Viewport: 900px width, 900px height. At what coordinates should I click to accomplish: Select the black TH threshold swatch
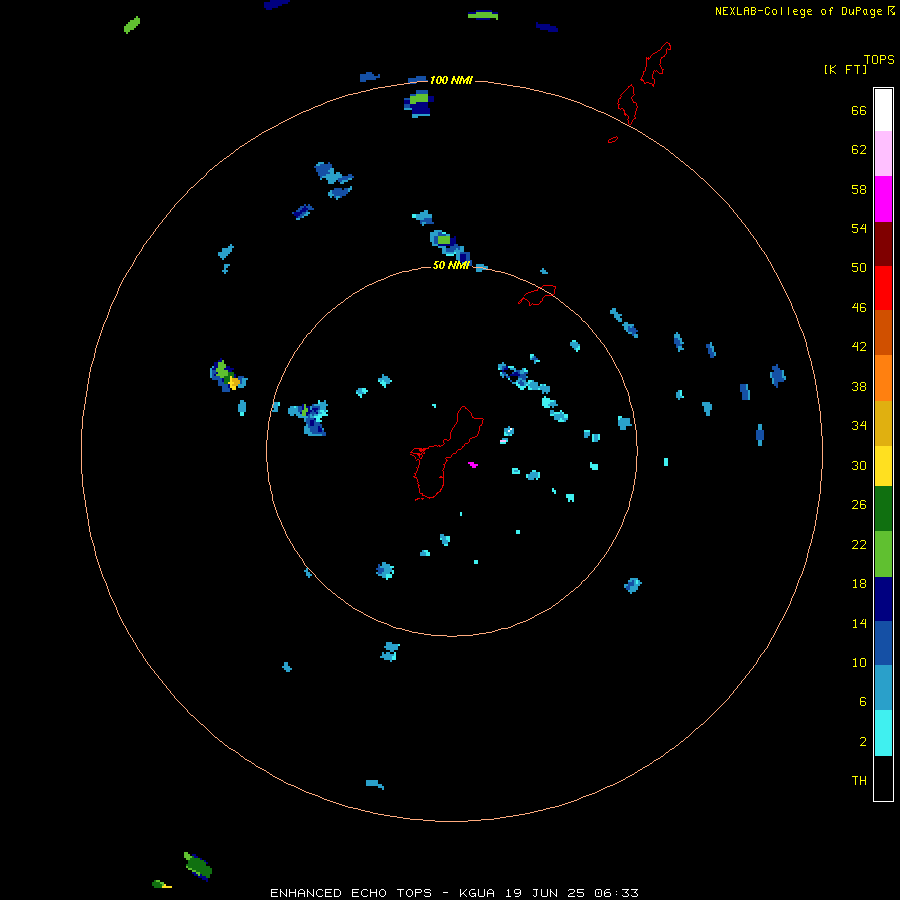coord(883,778)
